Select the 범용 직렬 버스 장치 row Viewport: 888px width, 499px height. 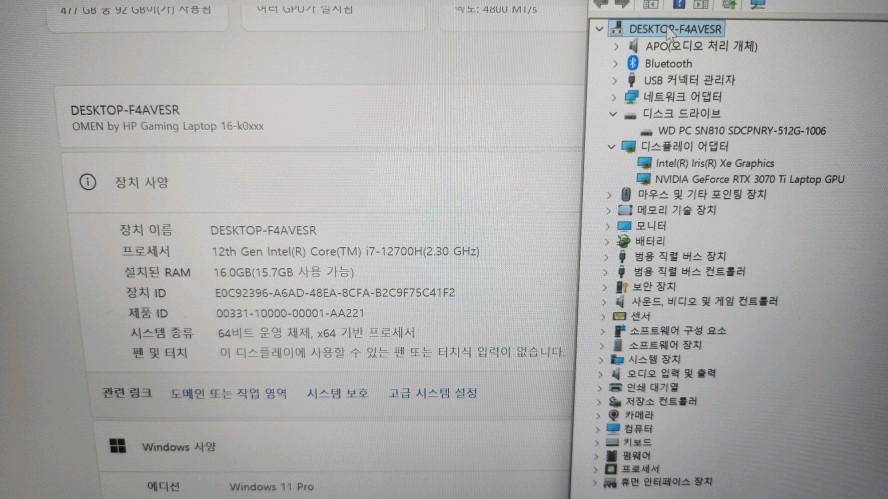[680, 257]
